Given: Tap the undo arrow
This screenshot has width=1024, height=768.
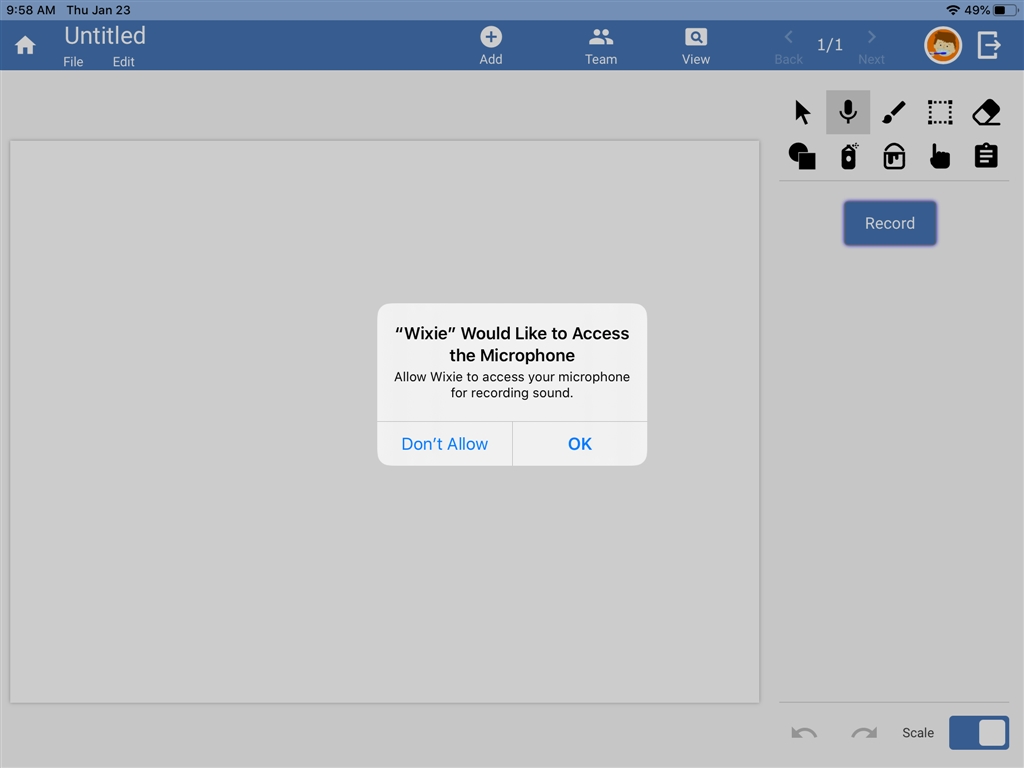Looking at the screenshot, I should tap(804, 733).
